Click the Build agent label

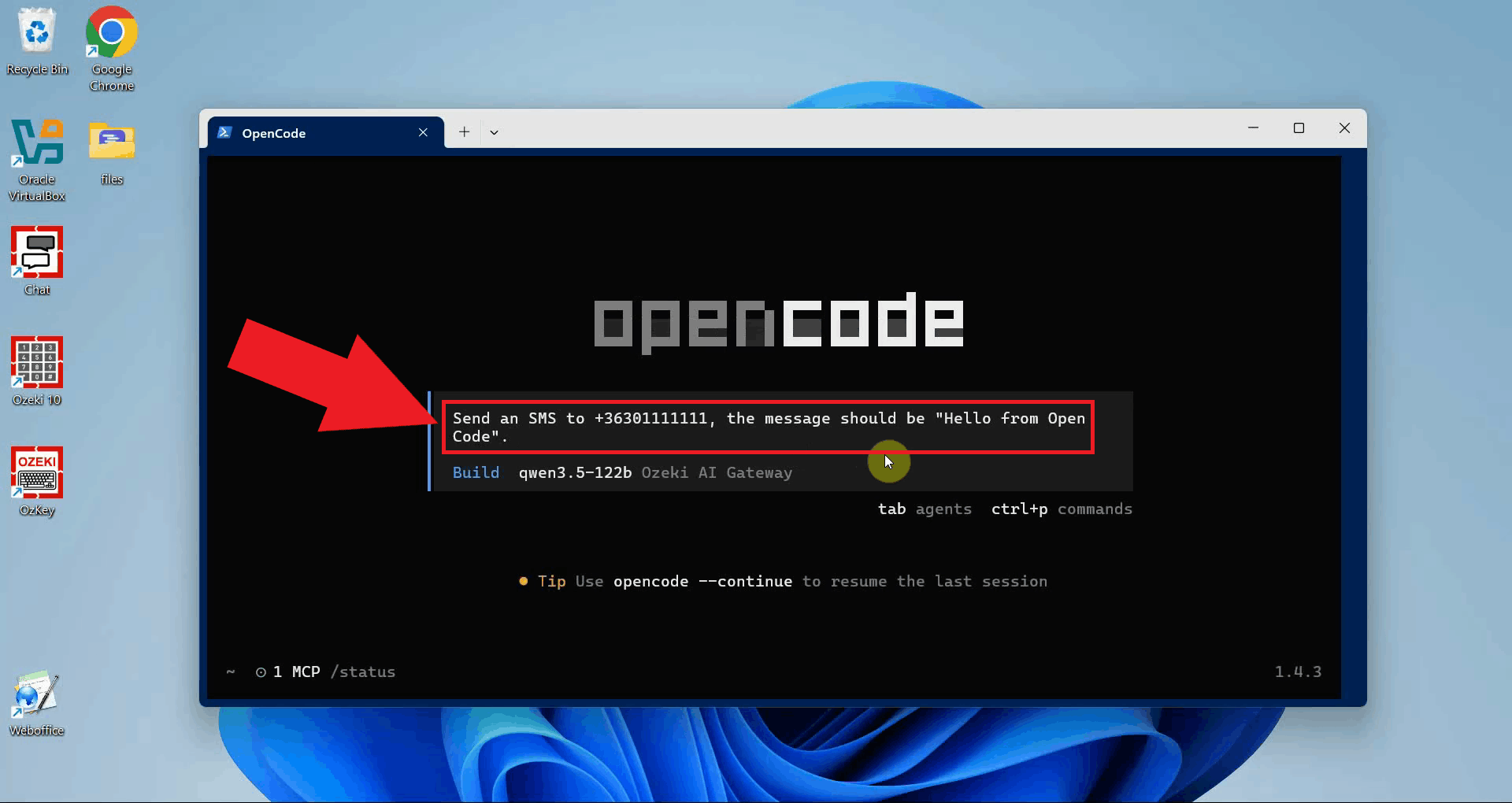(x=476, y=472)
